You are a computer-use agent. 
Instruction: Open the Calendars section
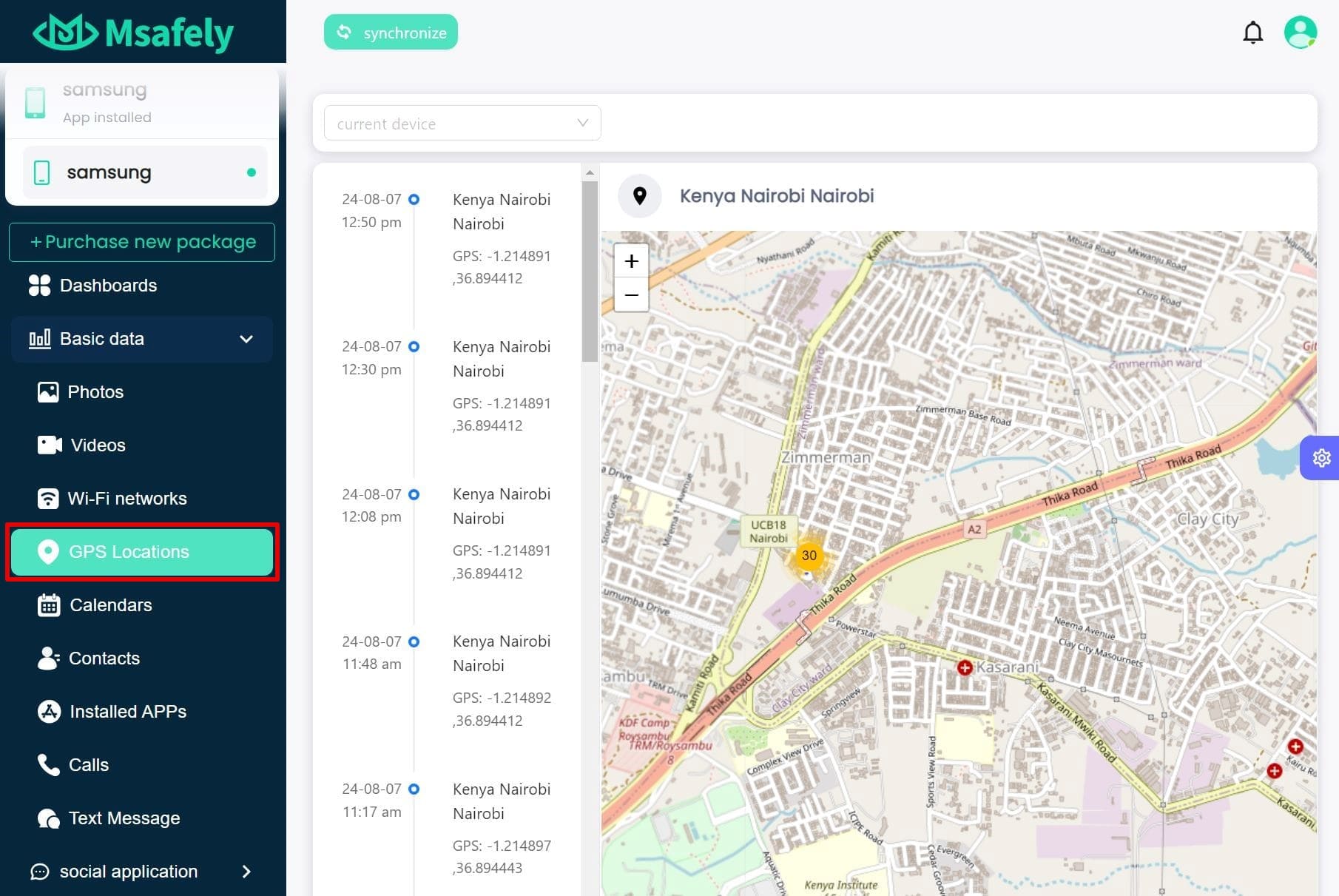tap(109, 604)
